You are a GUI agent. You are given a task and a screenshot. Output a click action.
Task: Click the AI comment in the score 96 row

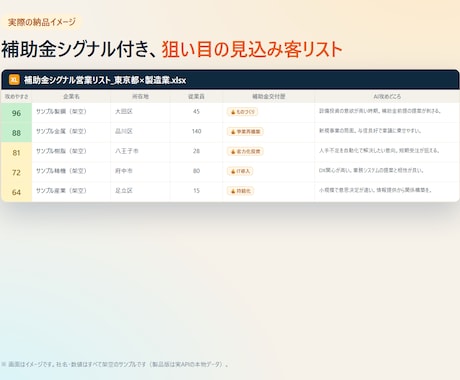(380, 111)
